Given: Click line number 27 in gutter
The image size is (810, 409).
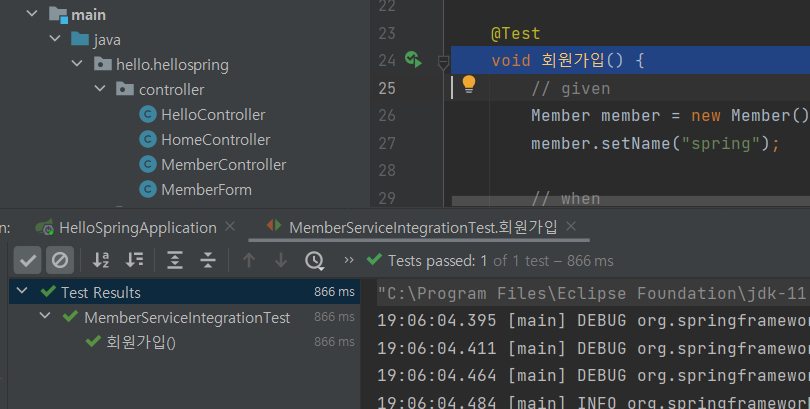Looking at the screenshot, I should point(387,143).
